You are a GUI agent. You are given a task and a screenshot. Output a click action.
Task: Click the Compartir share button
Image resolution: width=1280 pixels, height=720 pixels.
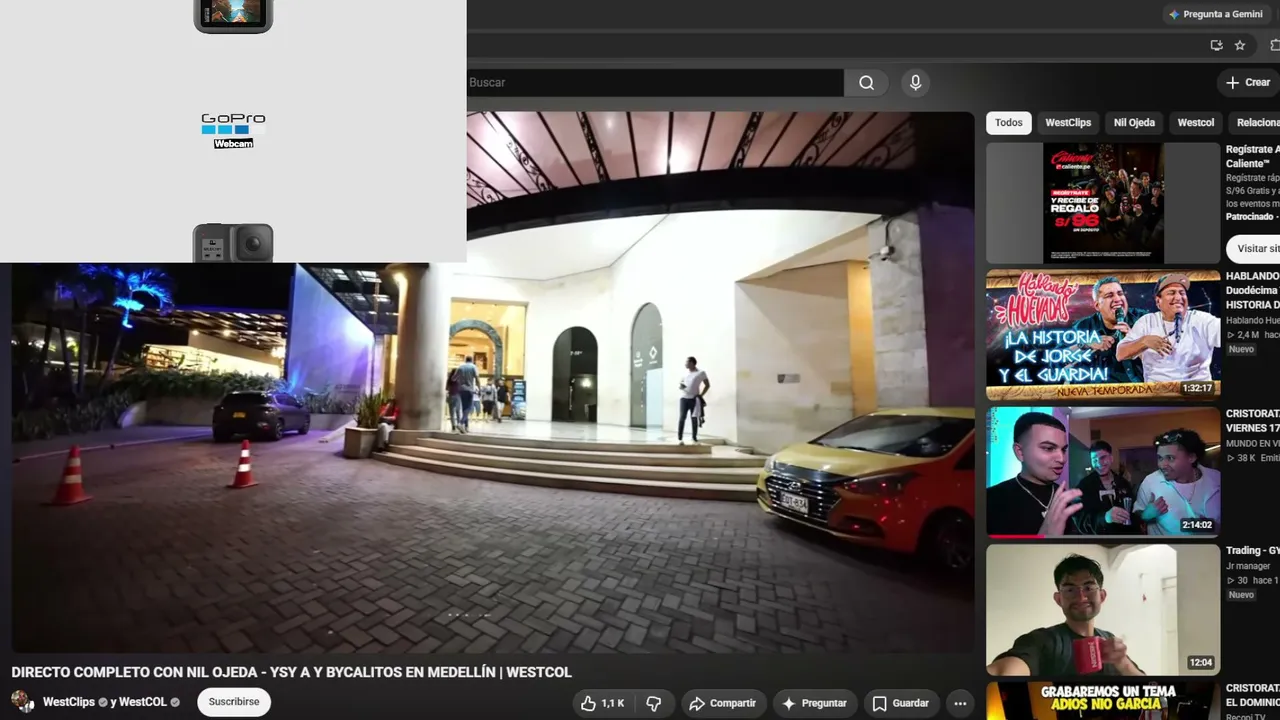click(x=723, y=703)
